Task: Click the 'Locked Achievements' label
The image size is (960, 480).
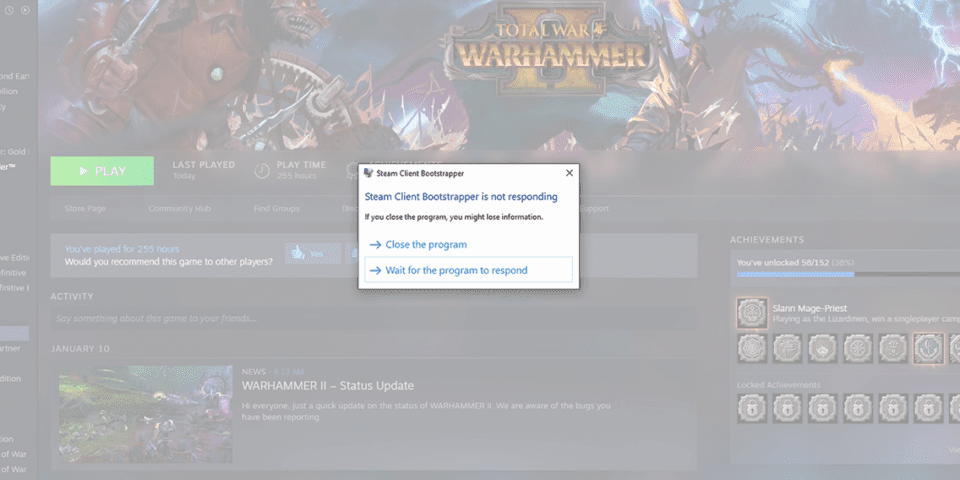Action: point(778,385)
